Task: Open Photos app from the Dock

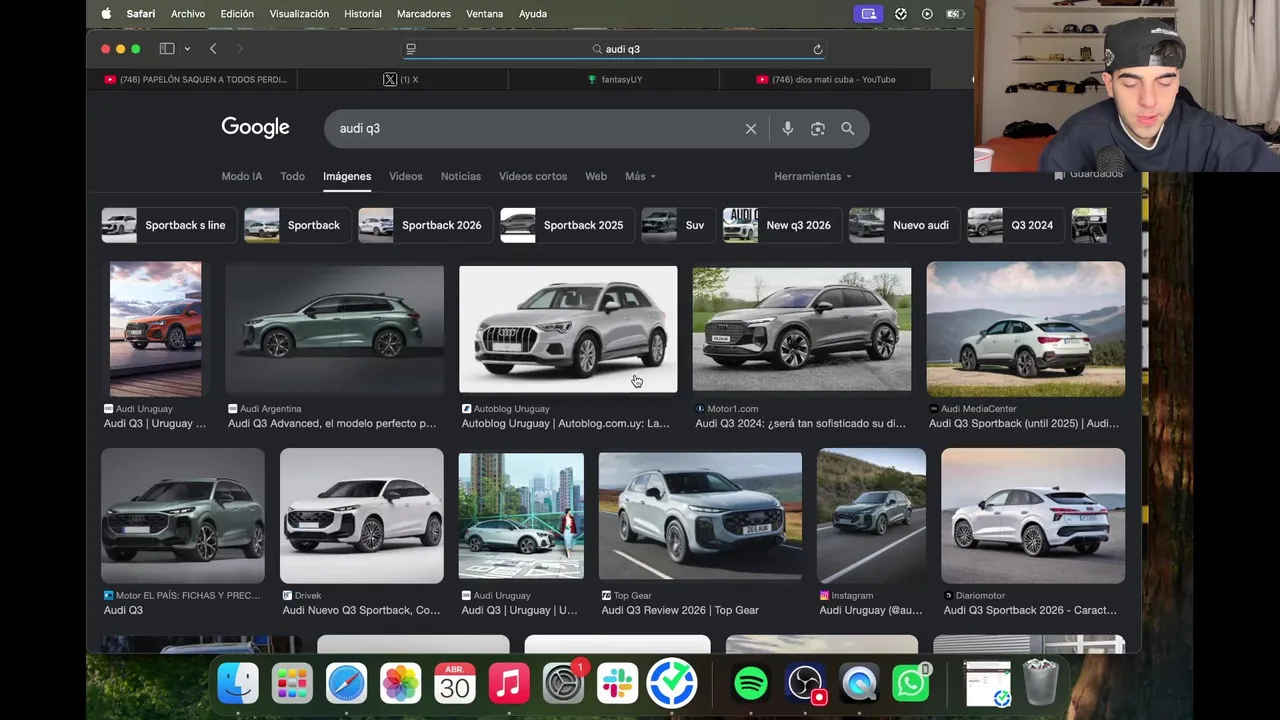Action: click(x=400, y=684)
